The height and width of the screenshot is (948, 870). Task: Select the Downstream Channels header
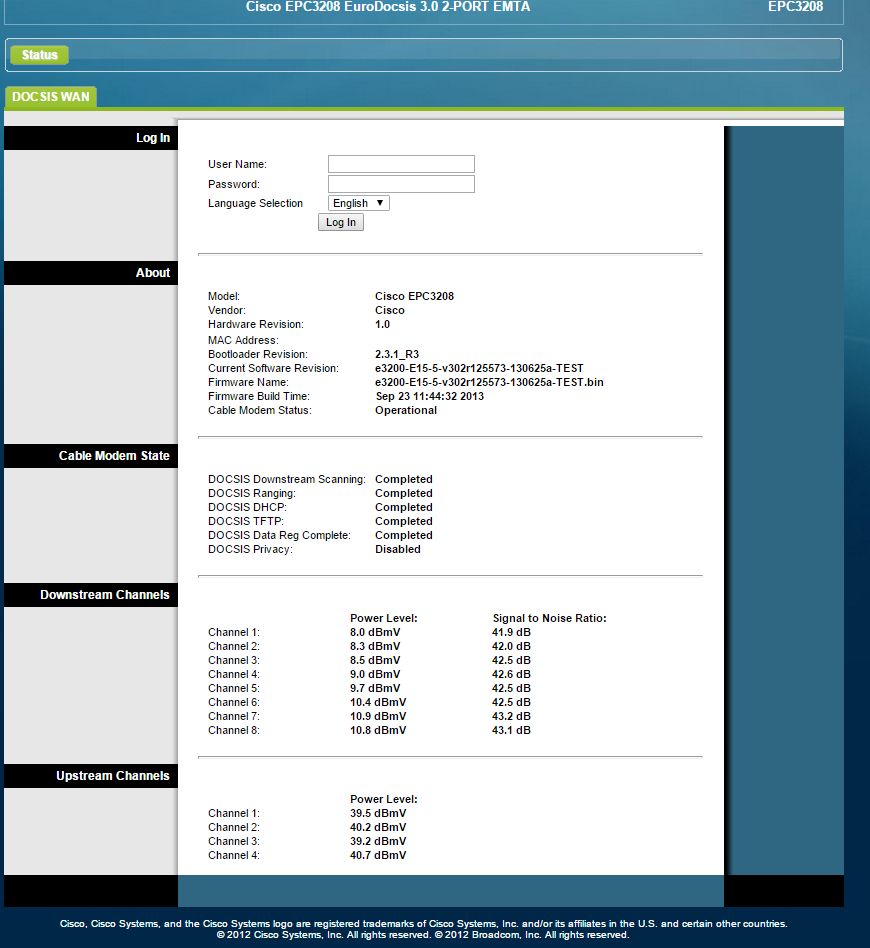coord(91,595)
